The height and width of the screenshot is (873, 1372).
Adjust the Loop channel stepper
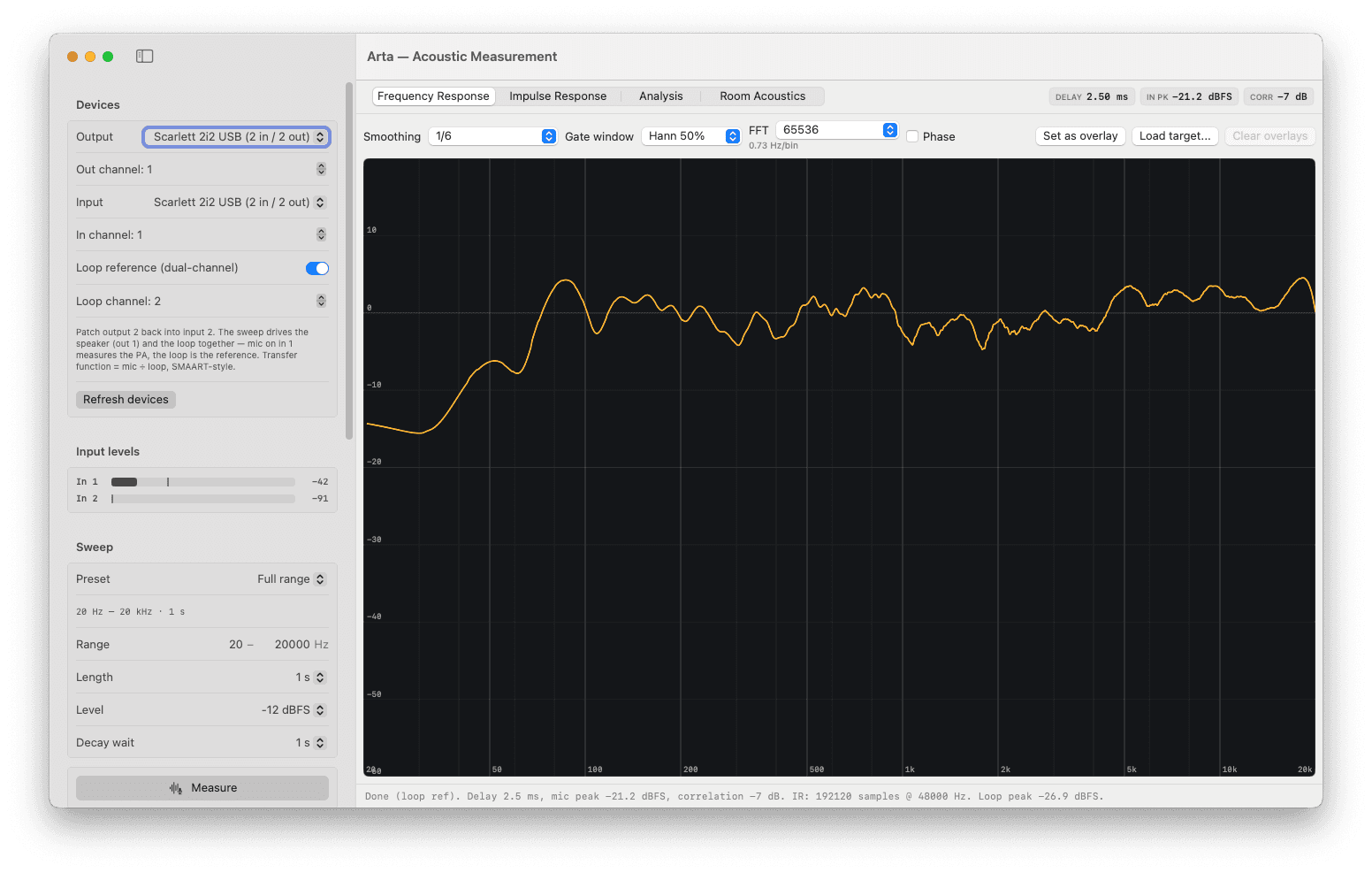[321, 301]
